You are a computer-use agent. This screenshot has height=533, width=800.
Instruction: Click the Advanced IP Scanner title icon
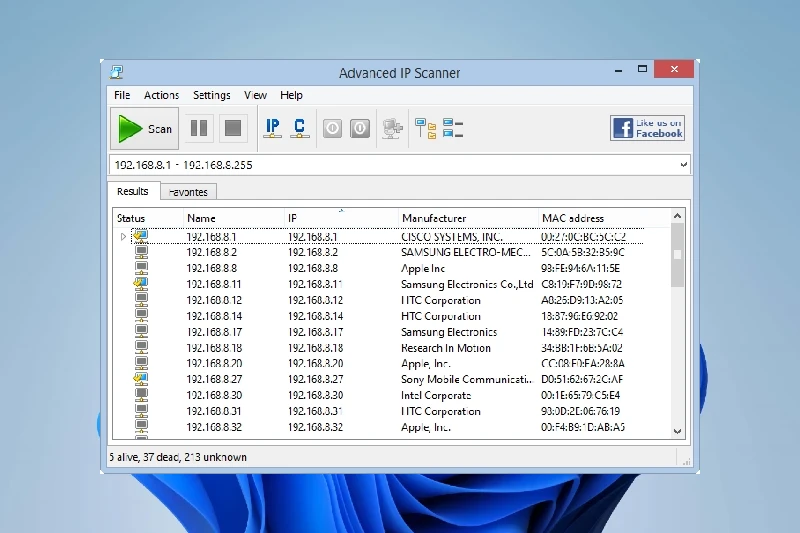[116, 72]
